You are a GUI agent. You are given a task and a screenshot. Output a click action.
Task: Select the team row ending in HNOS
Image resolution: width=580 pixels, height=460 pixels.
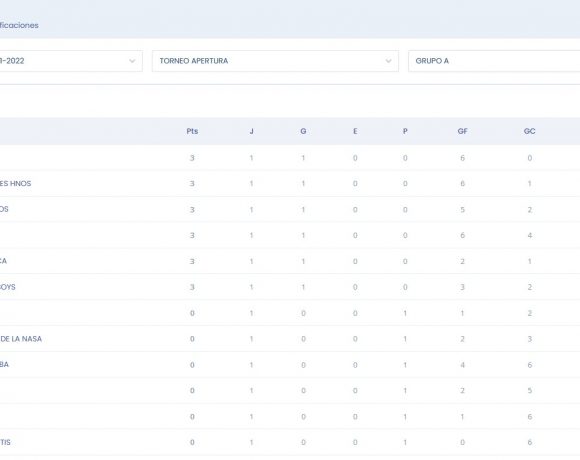290,184
